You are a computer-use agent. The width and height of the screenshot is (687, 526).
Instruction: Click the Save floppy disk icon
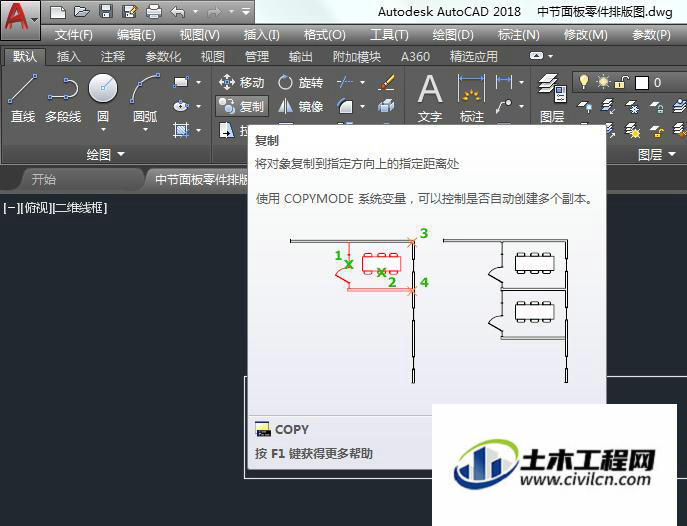pos(106,12)
